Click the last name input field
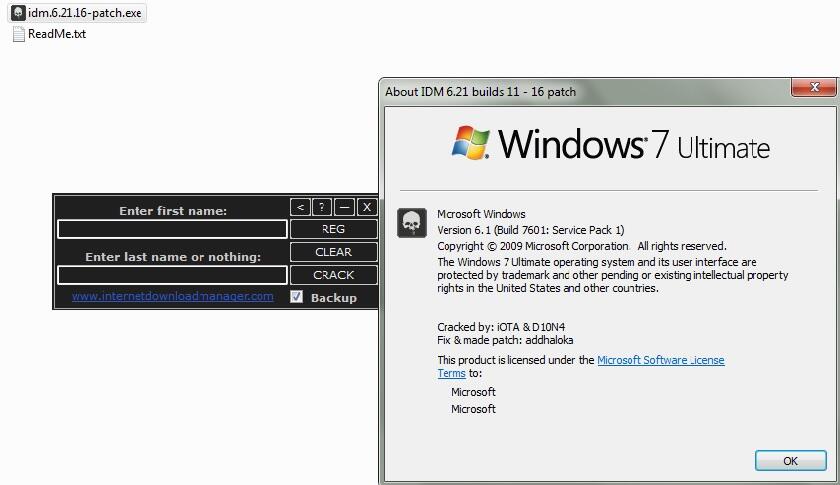Viewport: 840px width, 485px height. pos(172,275)
